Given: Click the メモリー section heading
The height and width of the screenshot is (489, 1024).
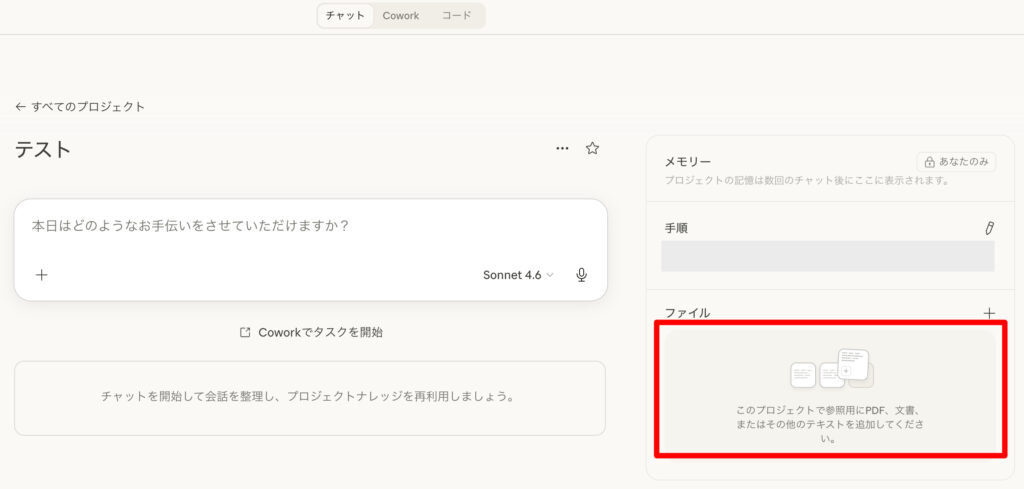Looking at the screenshot, I should tap(688, 162).
